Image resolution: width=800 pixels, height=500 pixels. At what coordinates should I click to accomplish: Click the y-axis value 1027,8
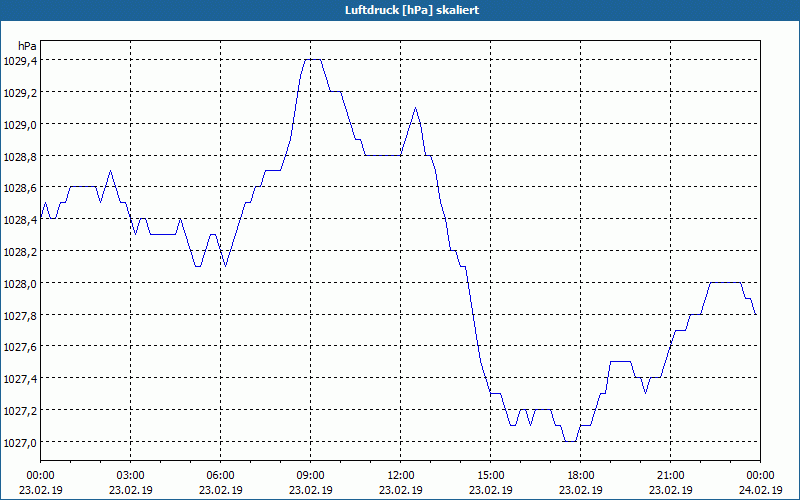pyautogui.click(x=20, y=315)
